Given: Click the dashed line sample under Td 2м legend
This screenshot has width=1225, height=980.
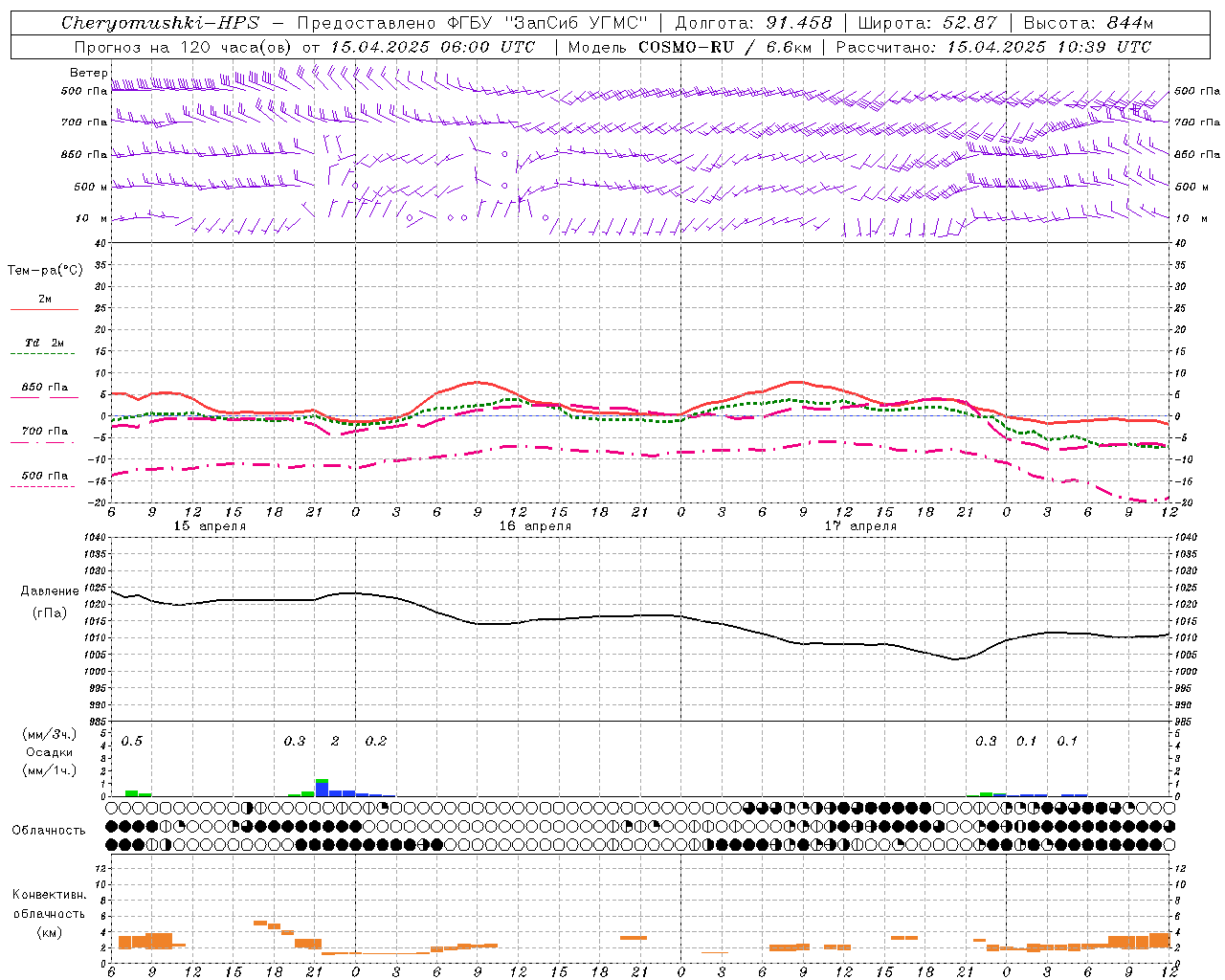Looking at the screenshot, I should (44, 354).
